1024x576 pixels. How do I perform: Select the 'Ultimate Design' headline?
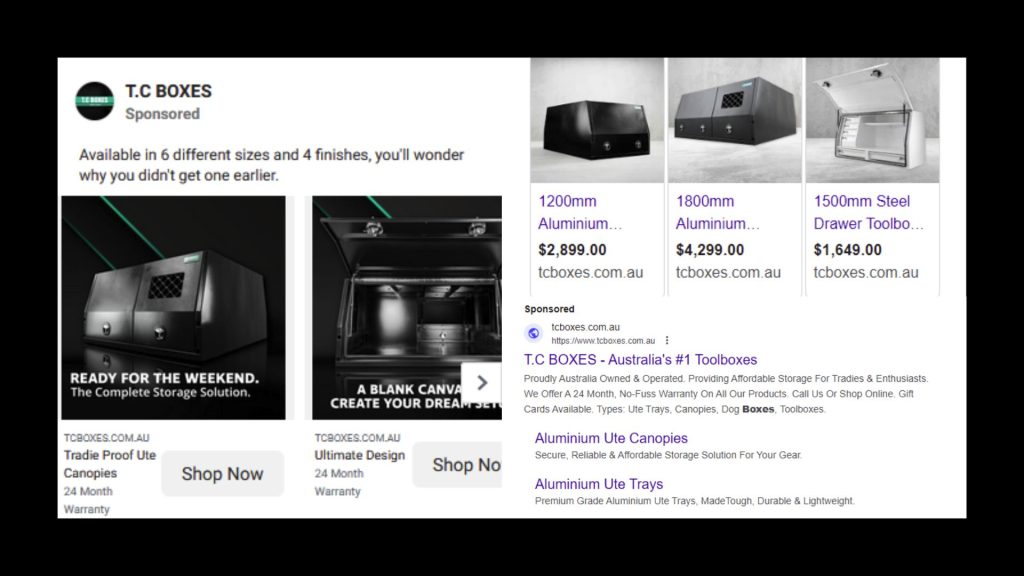pyautogui.click(x=360, y=455)
